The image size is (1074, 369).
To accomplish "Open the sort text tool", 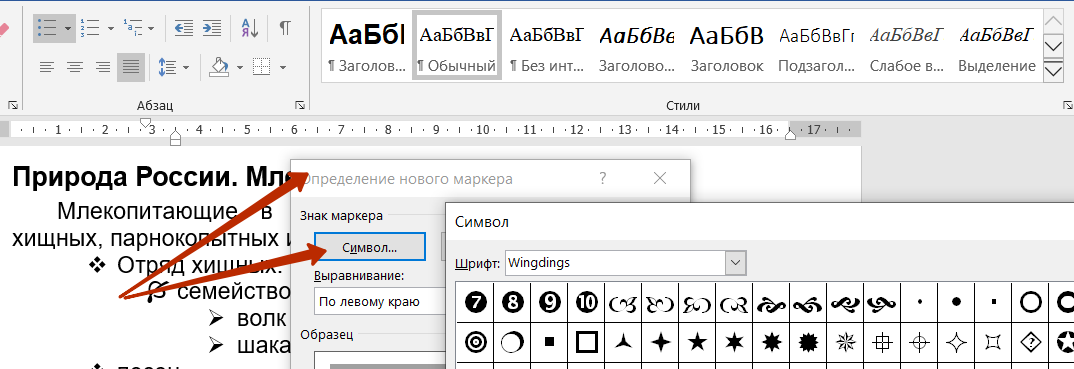I will pos(249,28).
